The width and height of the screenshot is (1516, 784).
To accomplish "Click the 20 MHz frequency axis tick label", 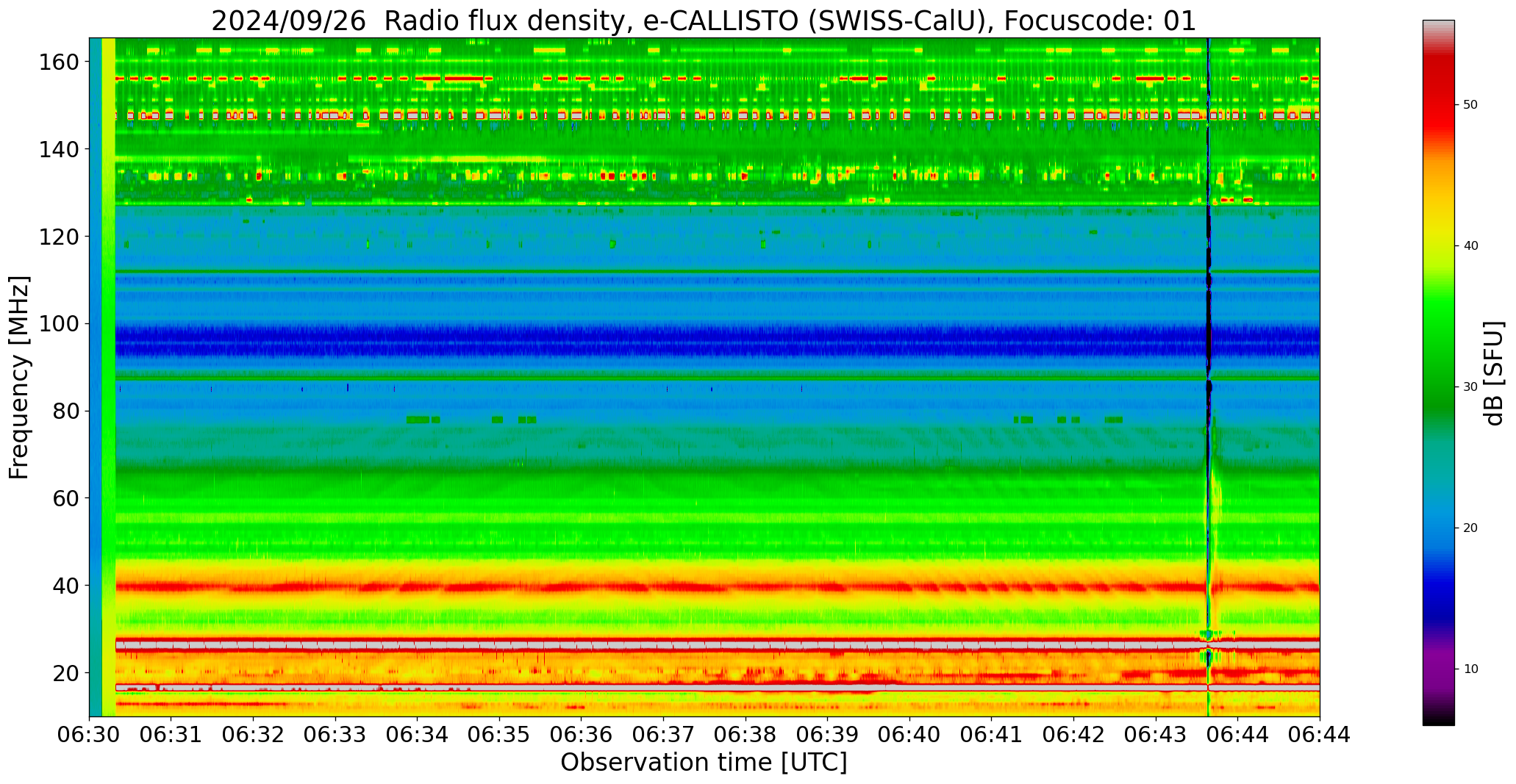I will point(66,673).
